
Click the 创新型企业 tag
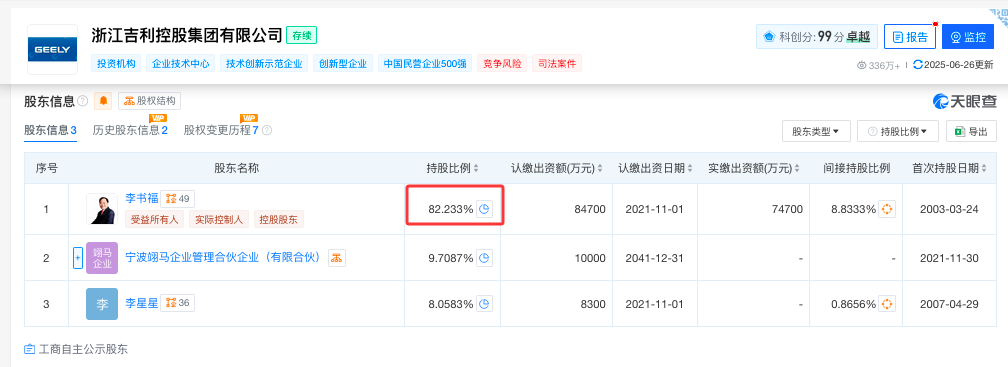click(x=343, y=64)
